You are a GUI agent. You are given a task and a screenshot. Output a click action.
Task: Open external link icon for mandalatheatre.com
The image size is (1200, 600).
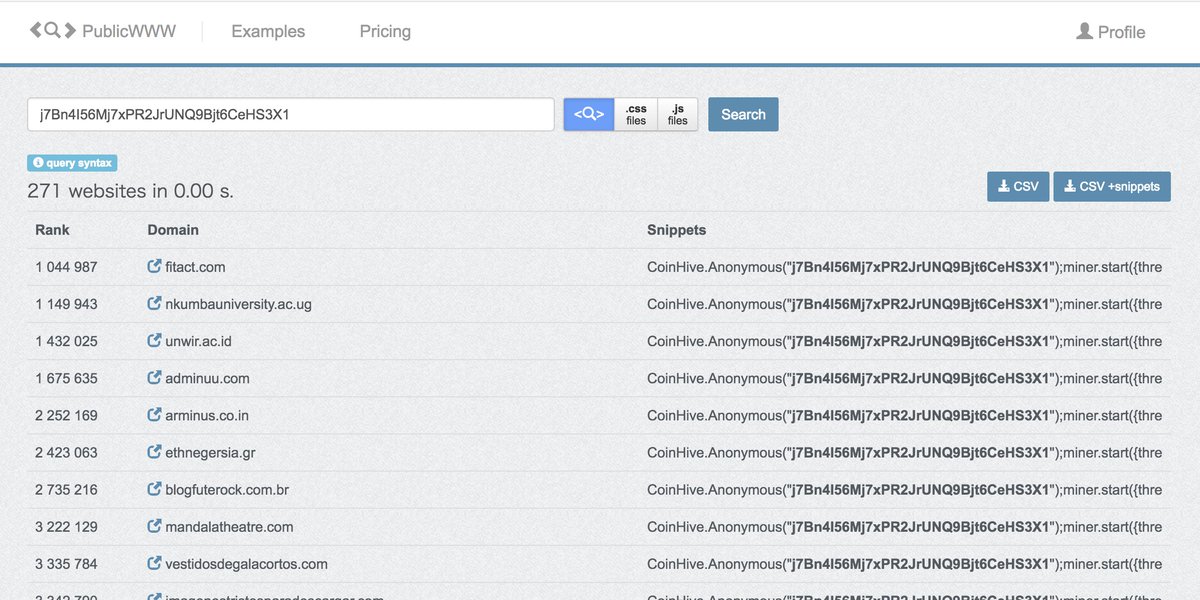154,527
